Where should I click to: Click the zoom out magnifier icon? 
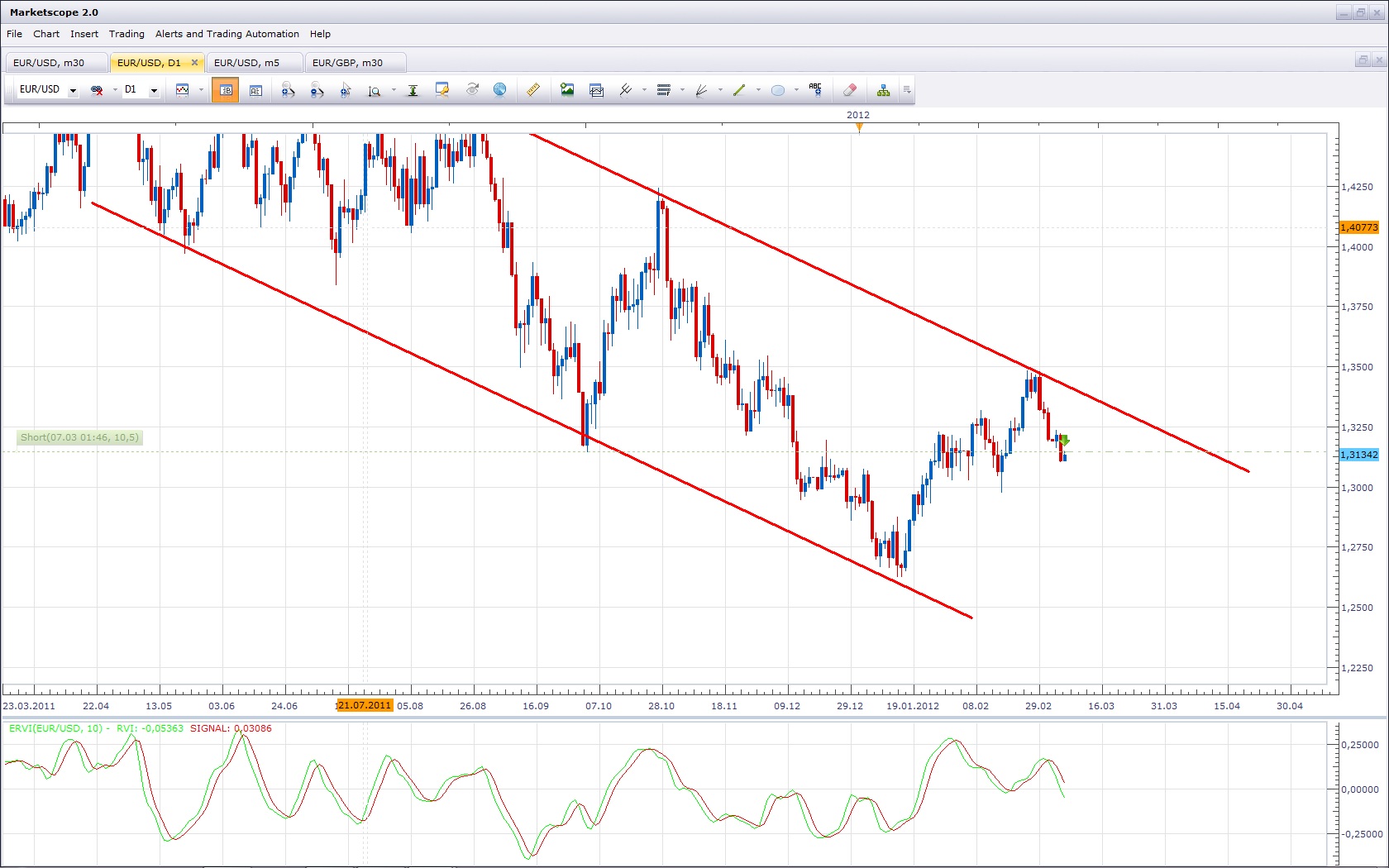coord(317,90)
